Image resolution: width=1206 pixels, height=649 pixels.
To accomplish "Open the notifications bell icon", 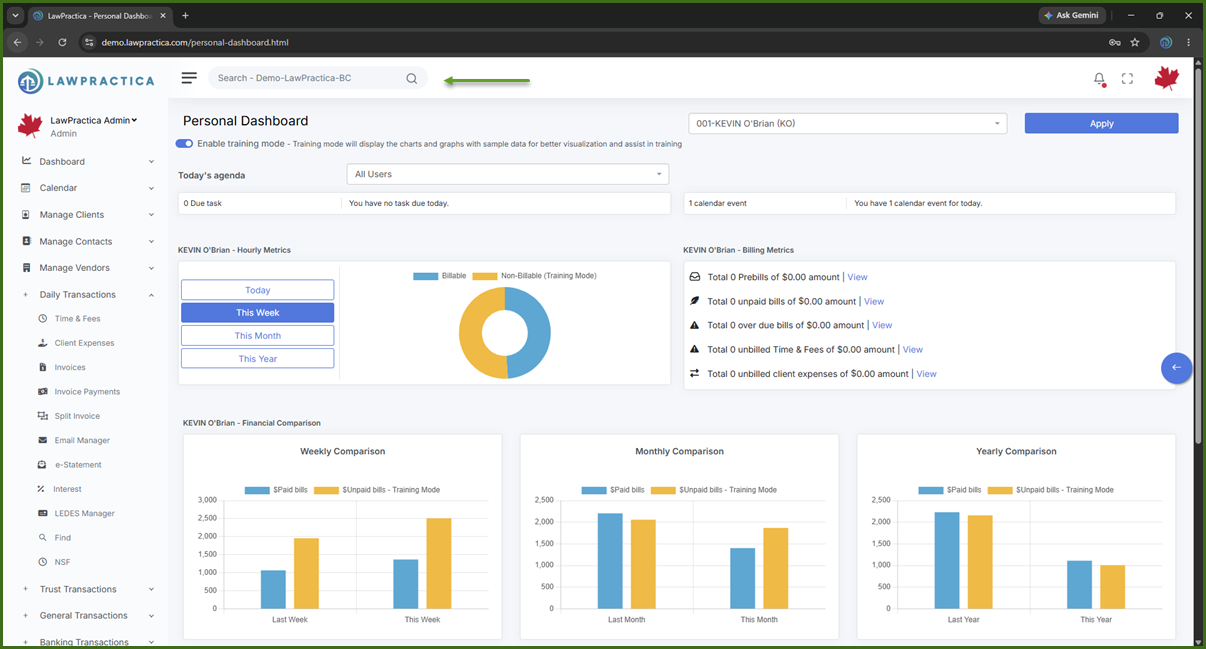I will point(1099,79).
